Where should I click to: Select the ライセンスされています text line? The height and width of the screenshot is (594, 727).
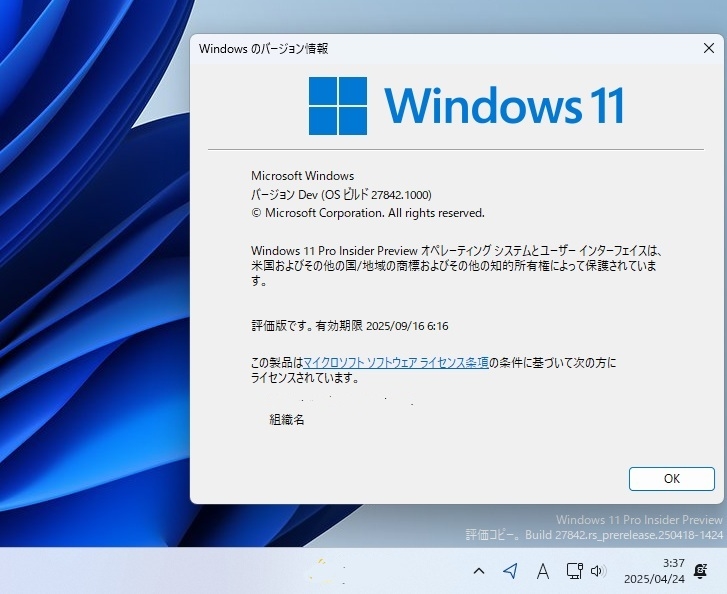pos(306,378)
